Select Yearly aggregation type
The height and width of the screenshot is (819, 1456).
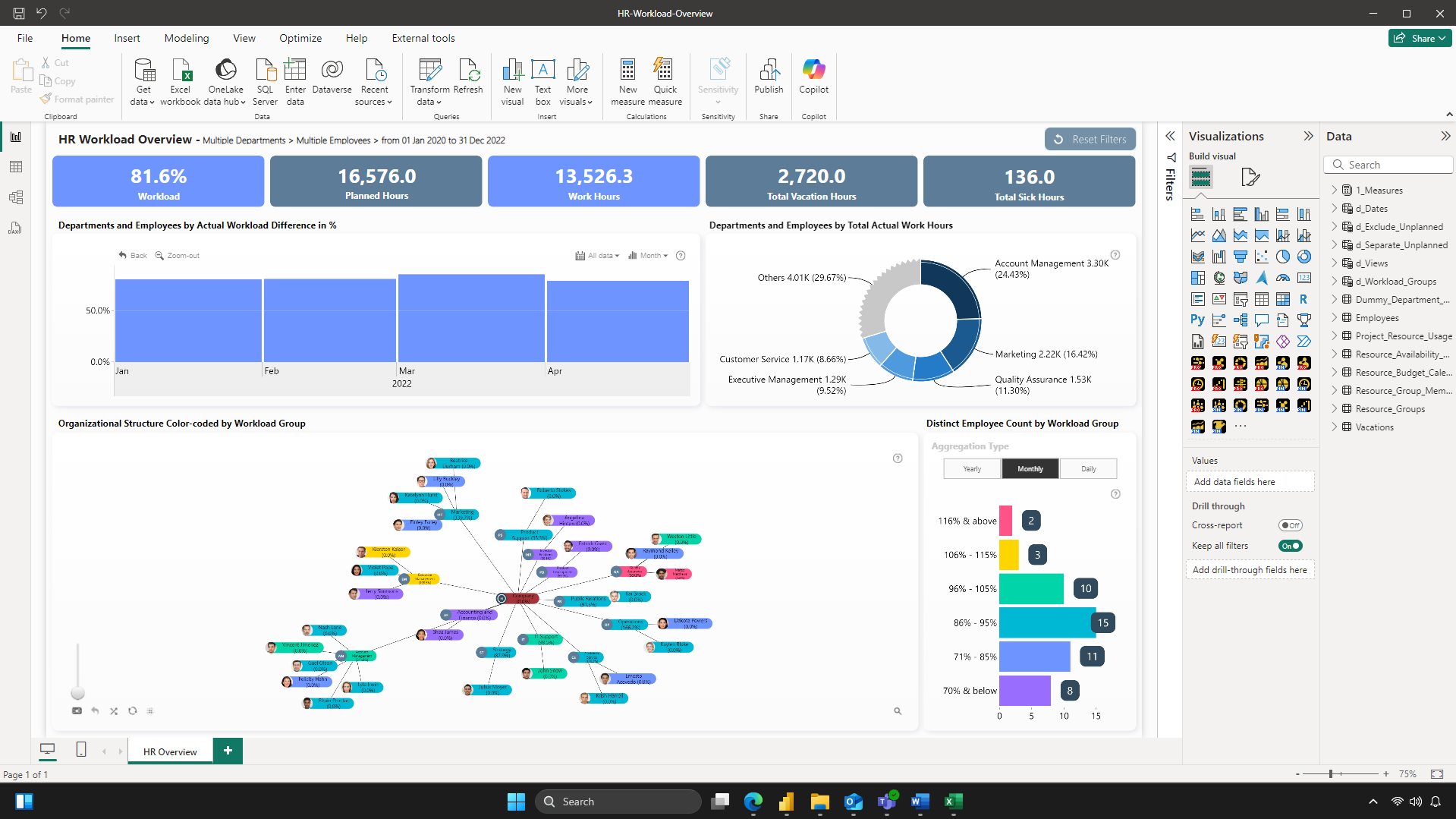point(972,469)
